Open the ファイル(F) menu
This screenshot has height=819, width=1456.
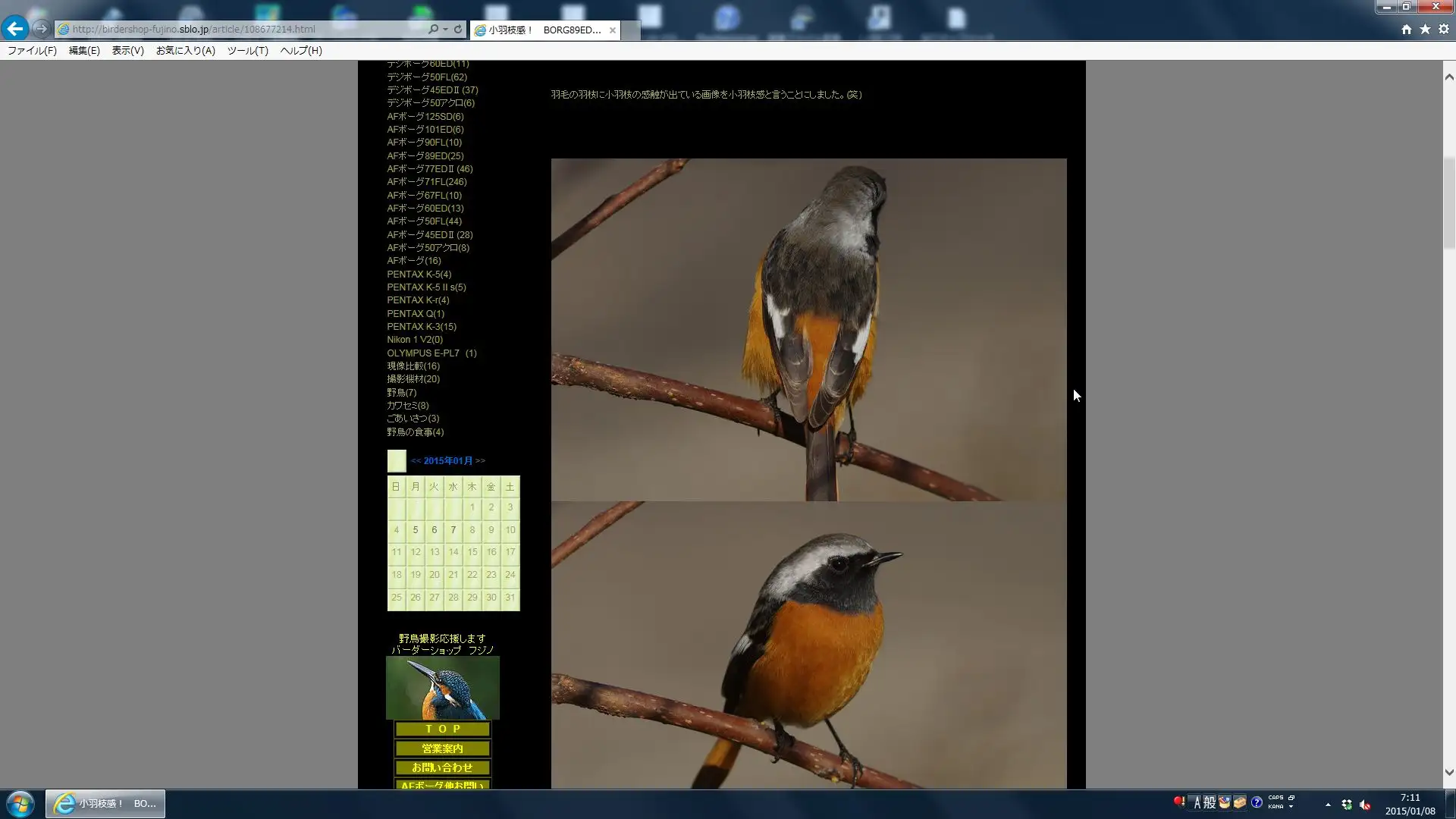[32, 51]
